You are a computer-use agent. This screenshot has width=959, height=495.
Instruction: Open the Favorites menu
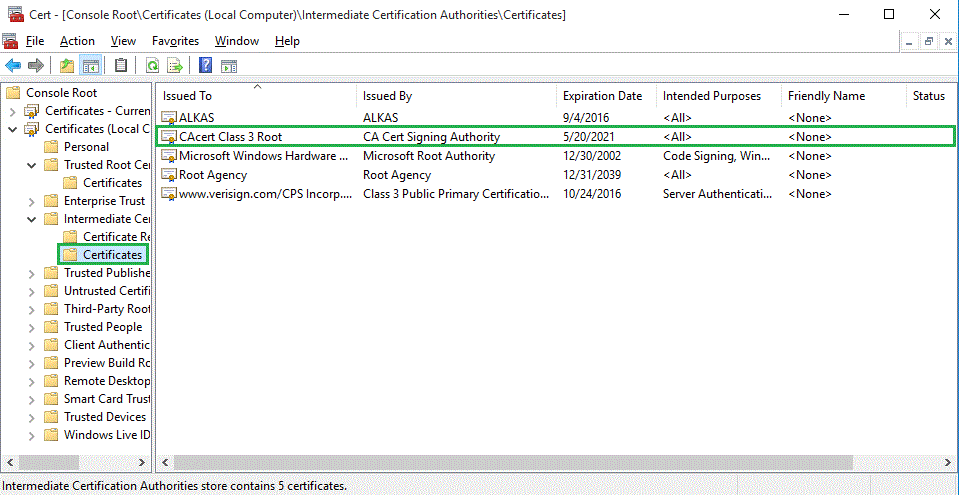[x=175, y=41]
